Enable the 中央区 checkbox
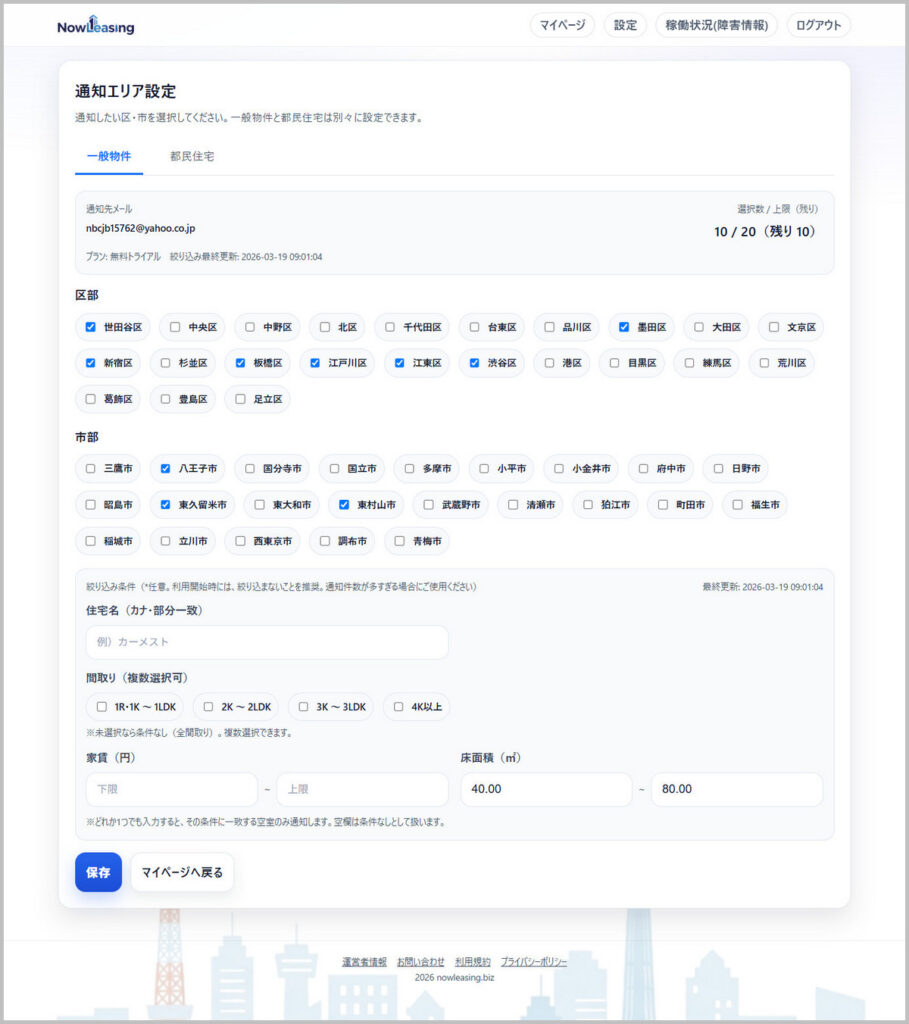The width and height of the screenshot is (909, 1024). point(175,327)
